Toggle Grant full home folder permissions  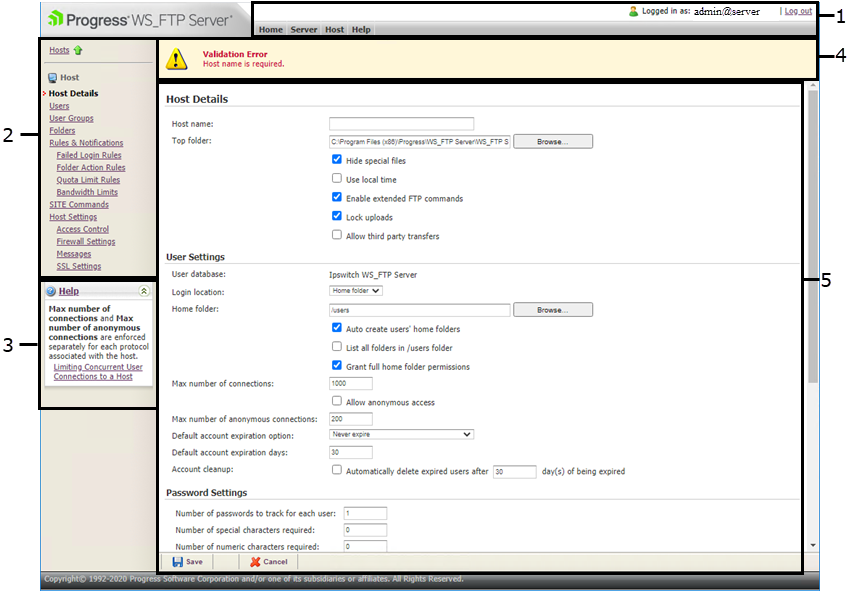pyautogui.click(x=337, y=365)
